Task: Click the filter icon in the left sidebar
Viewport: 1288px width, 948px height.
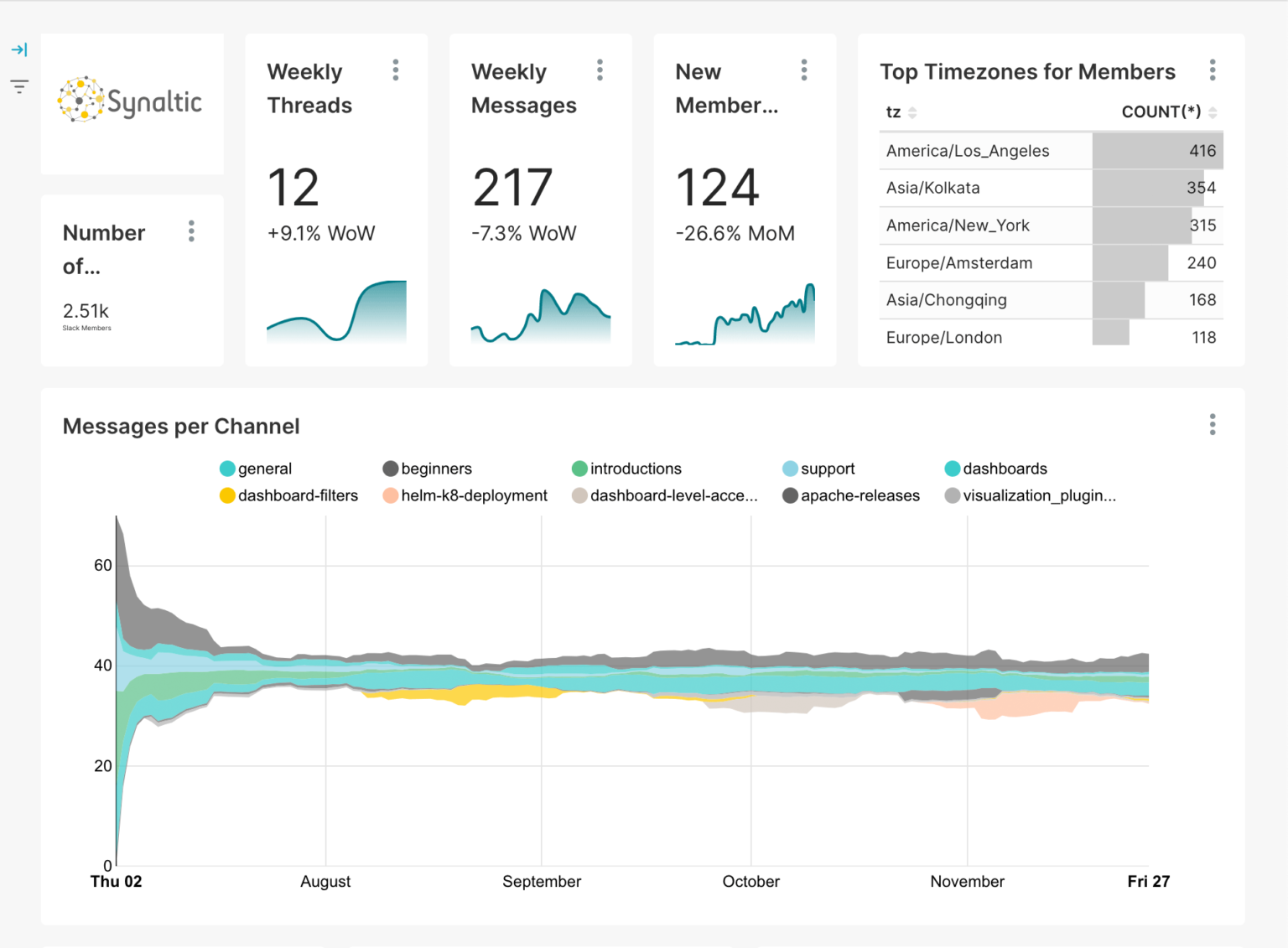Action: pyautogui.click(x=18, y=85)
